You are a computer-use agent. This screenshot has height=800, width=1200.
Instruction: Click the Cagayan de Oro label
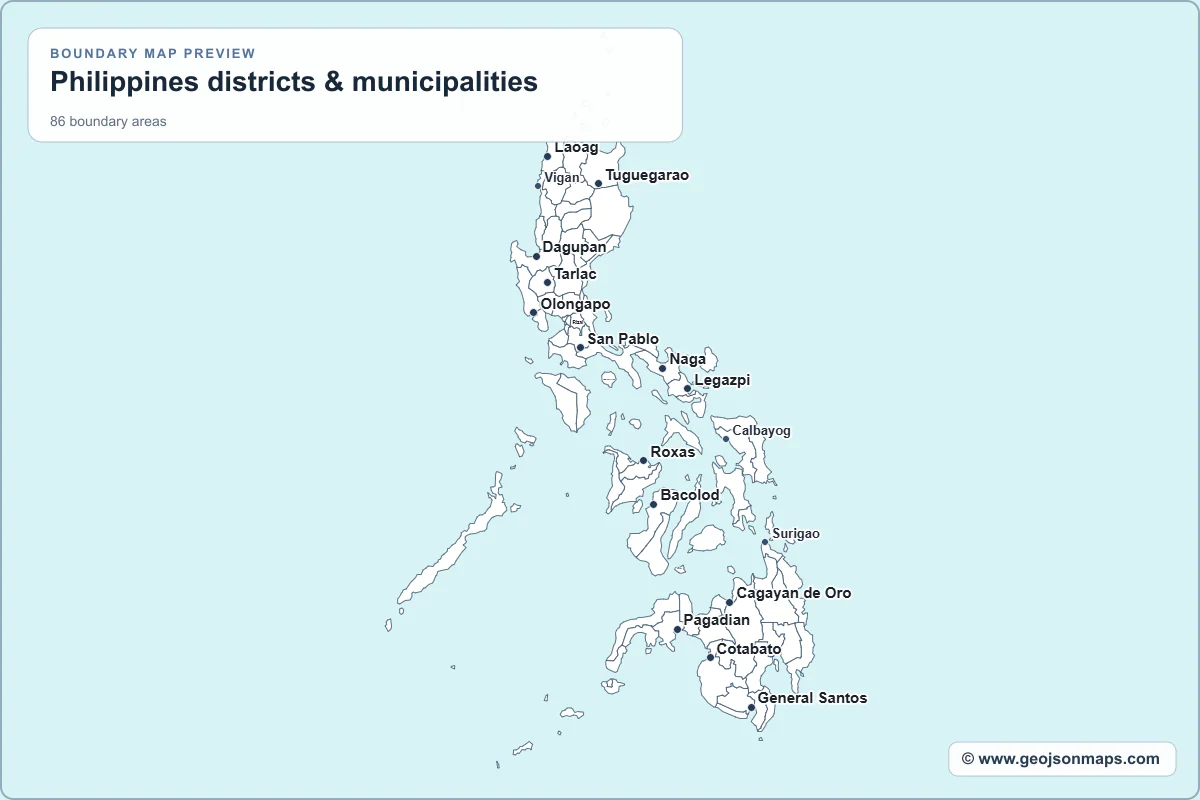(x=794, y=593)
